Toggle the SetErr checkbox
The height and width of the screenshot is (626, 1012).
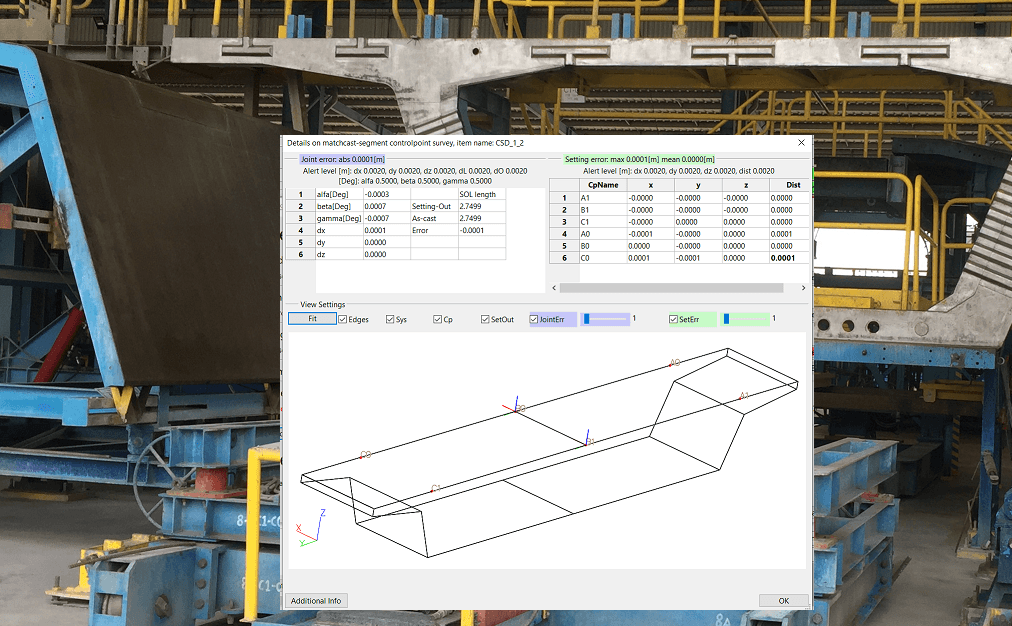674,320
